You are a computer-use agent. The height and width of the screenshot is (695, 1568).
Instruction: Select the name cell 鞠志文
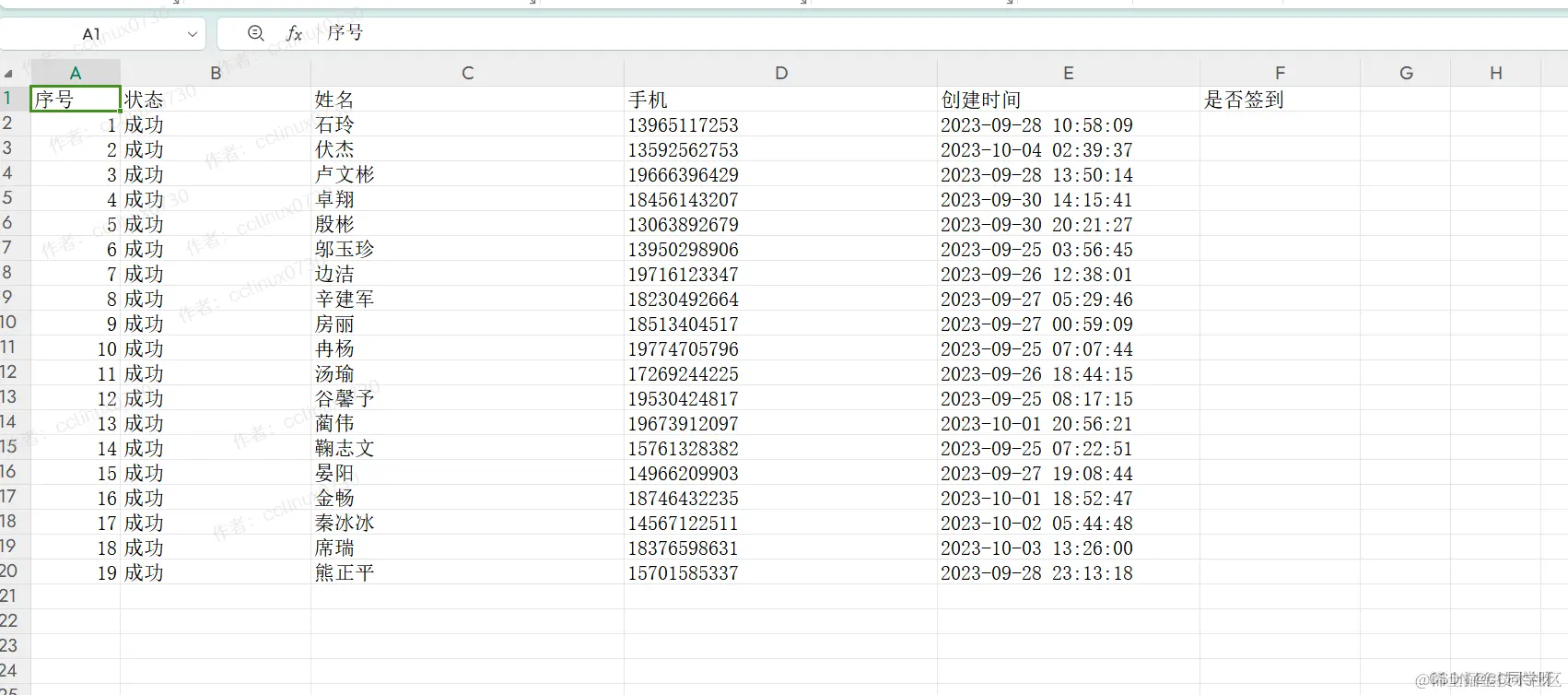click(x=467, y=448)
